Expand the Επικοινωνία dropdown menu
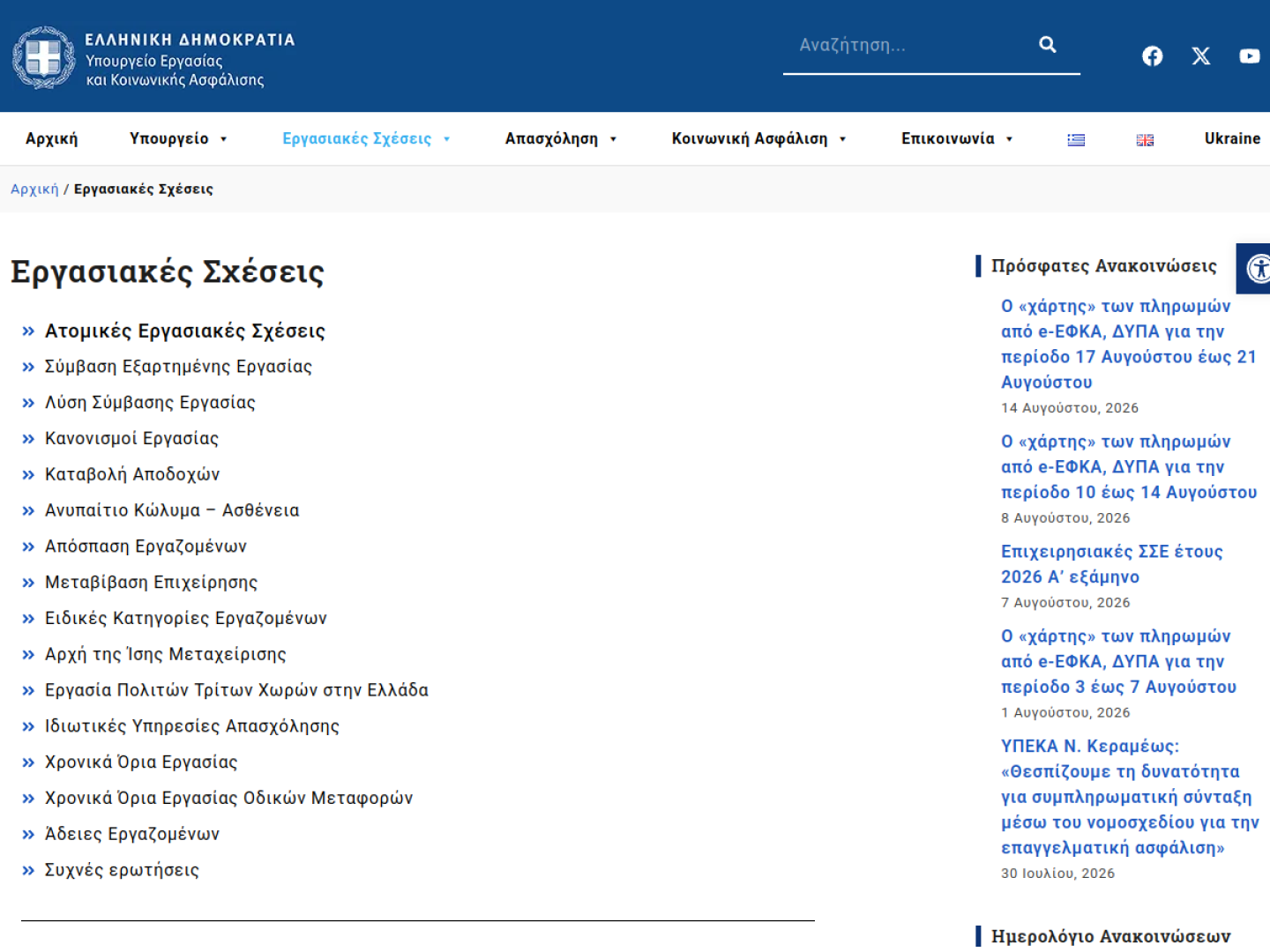 [957, 138]
